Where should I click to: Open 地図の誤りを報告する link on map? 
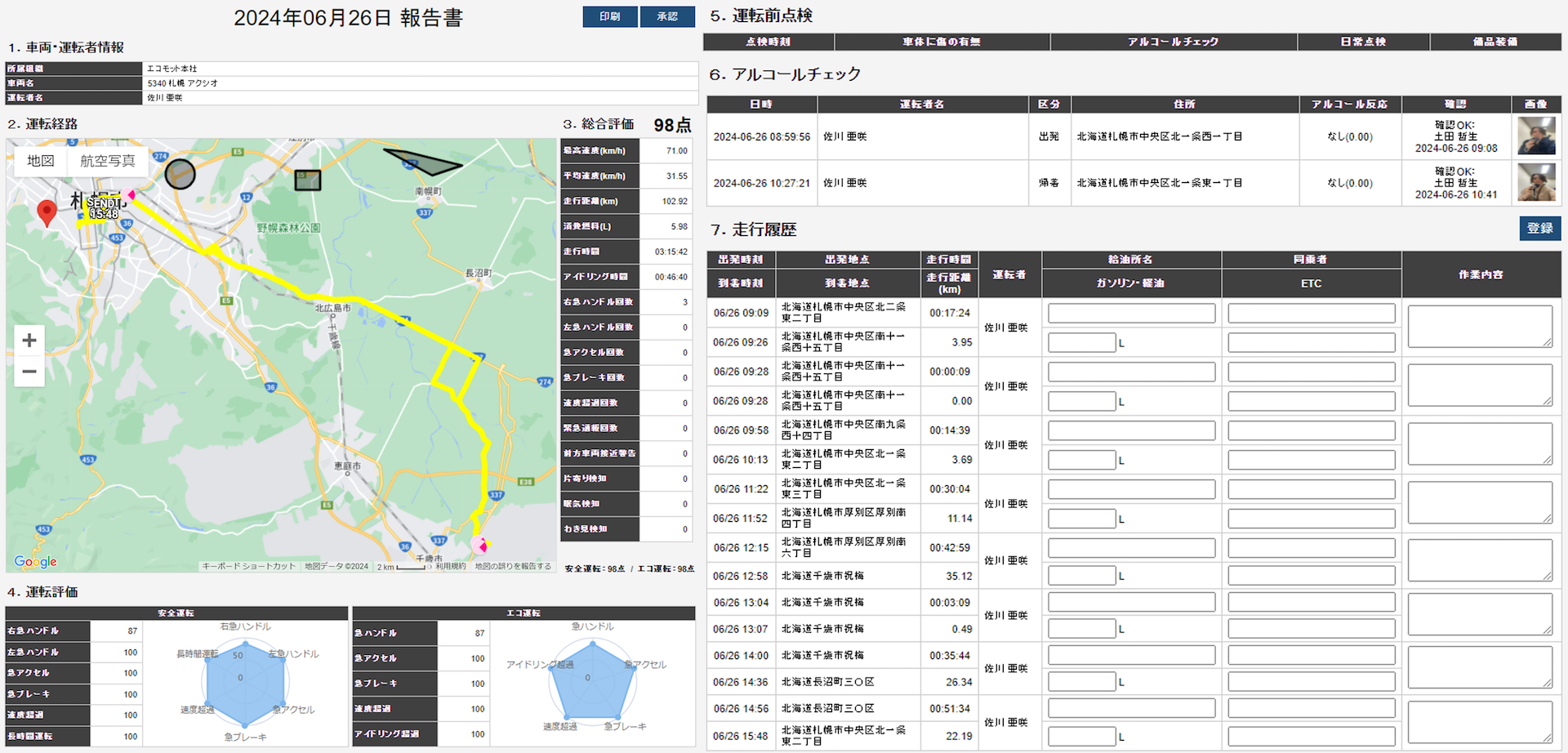pos(513,566)
